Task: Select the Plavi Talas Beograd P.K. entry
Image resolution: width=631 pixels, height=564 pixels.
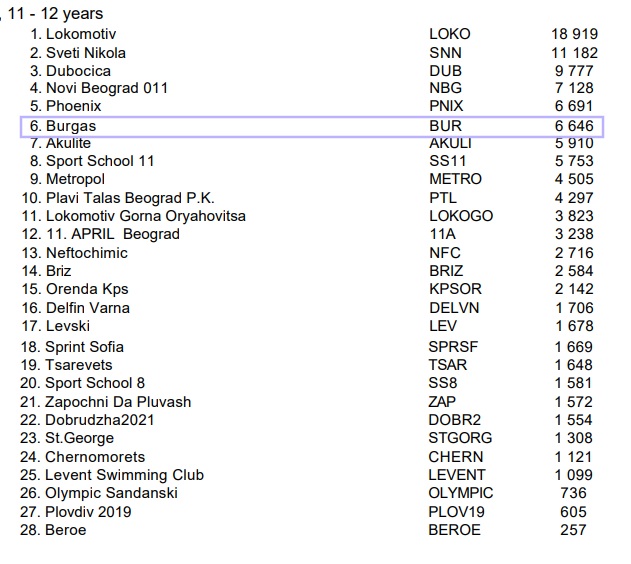Action: (x=130, y=198)
